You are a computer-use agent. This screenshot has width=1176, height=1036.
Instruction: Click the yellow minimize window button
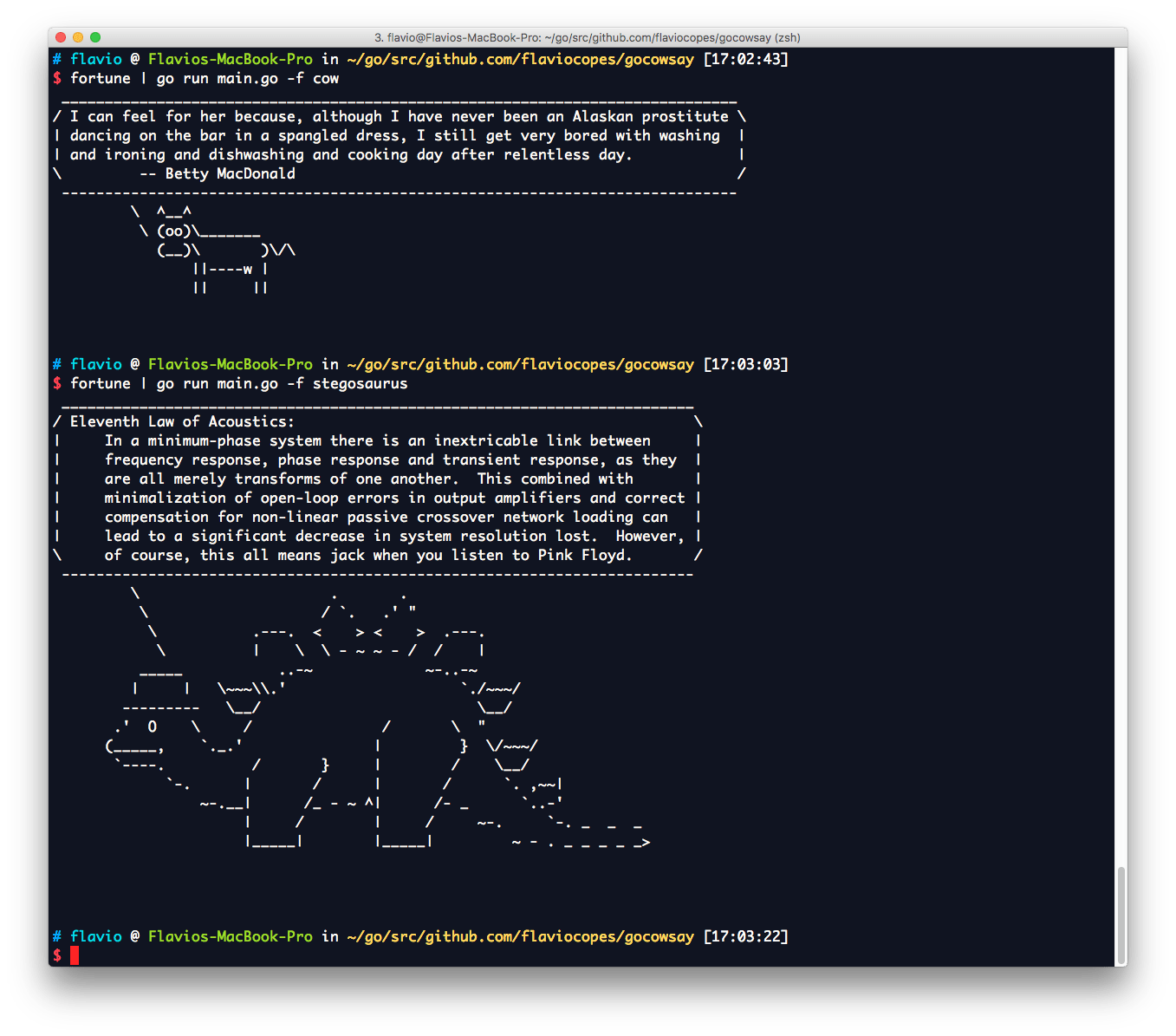coord(78,37)
